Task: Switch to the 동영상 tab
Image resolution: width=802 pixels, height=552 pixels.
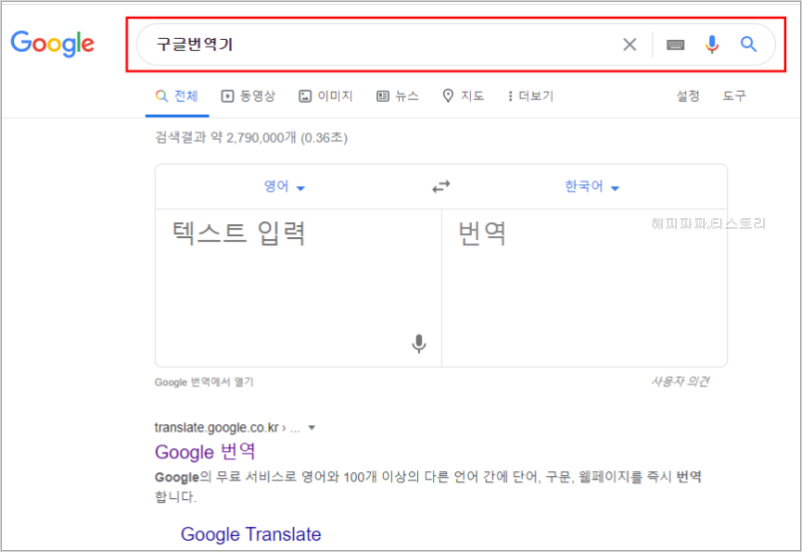Action: click(x=248, y=96)
